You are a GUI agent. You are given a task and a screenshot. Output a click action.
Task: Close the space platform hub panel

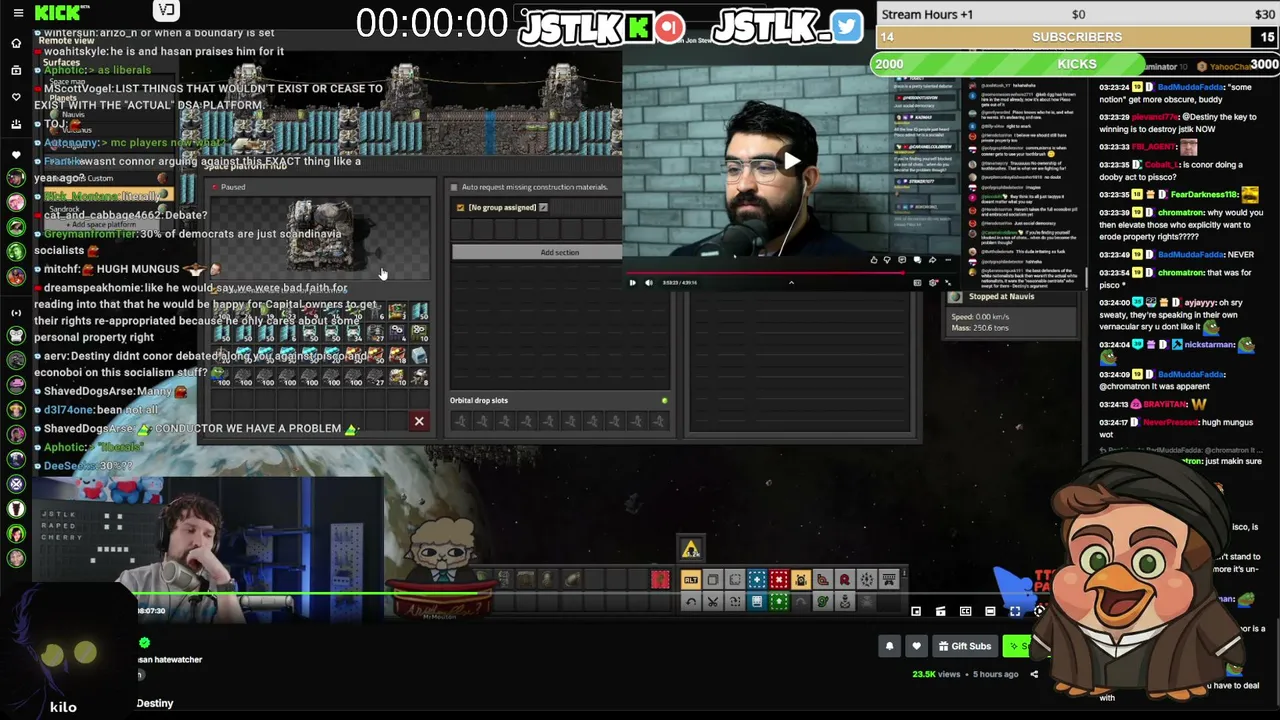pyautogui.click(x=419, y=421)
